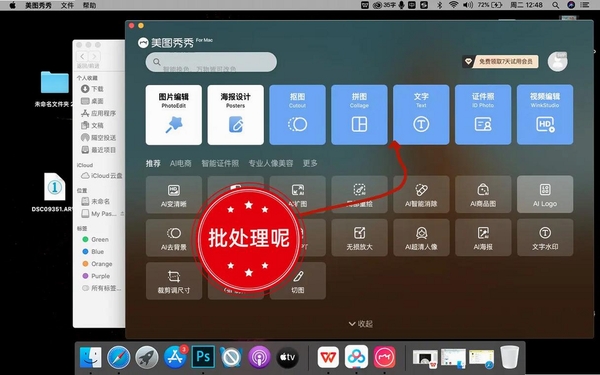Open Photoshop from the Dock
600x375 pixels.
[x=203, y=357]
